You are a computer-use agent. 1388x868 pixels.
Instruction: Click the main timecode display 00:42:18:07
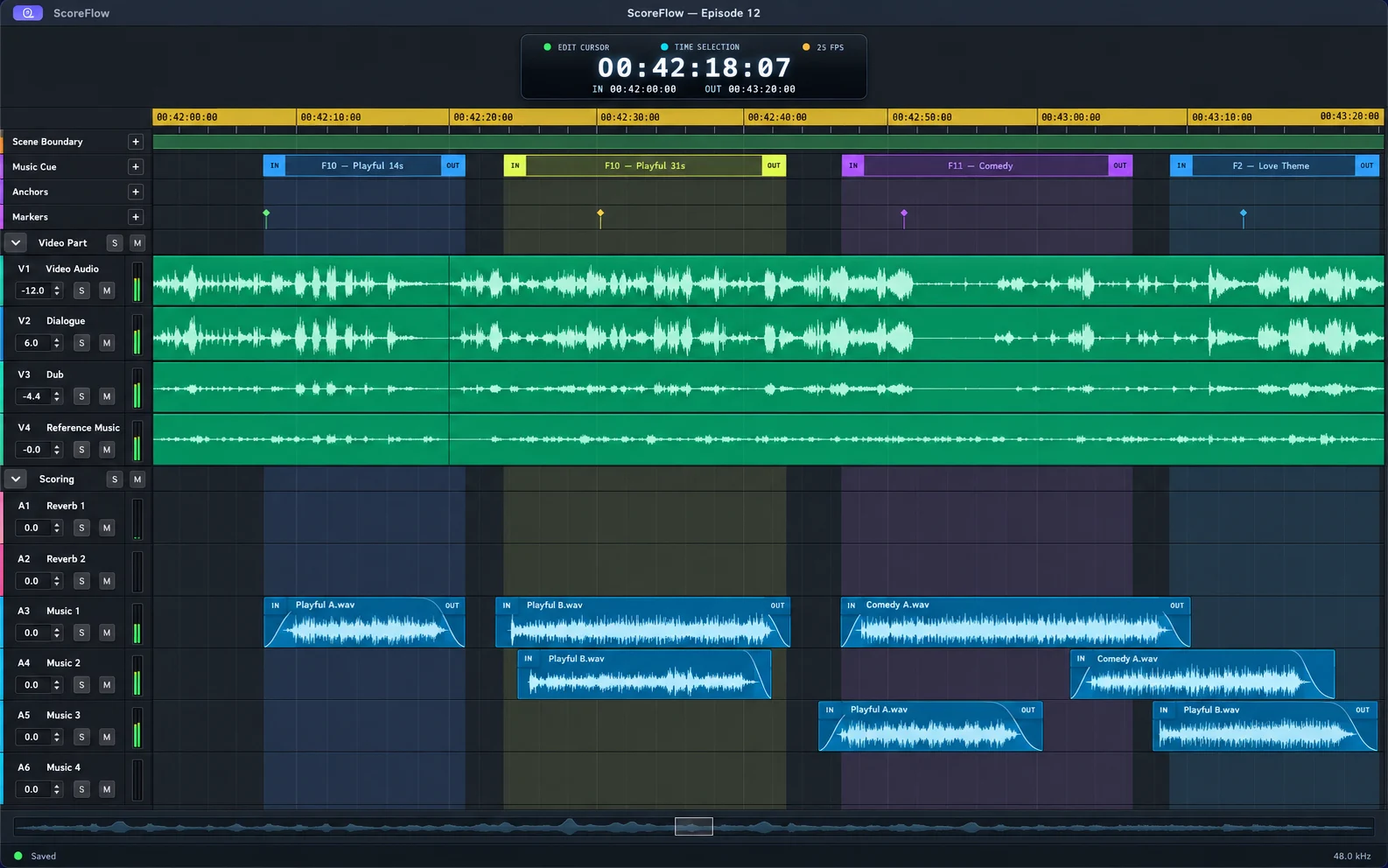(x=694, y=67)
